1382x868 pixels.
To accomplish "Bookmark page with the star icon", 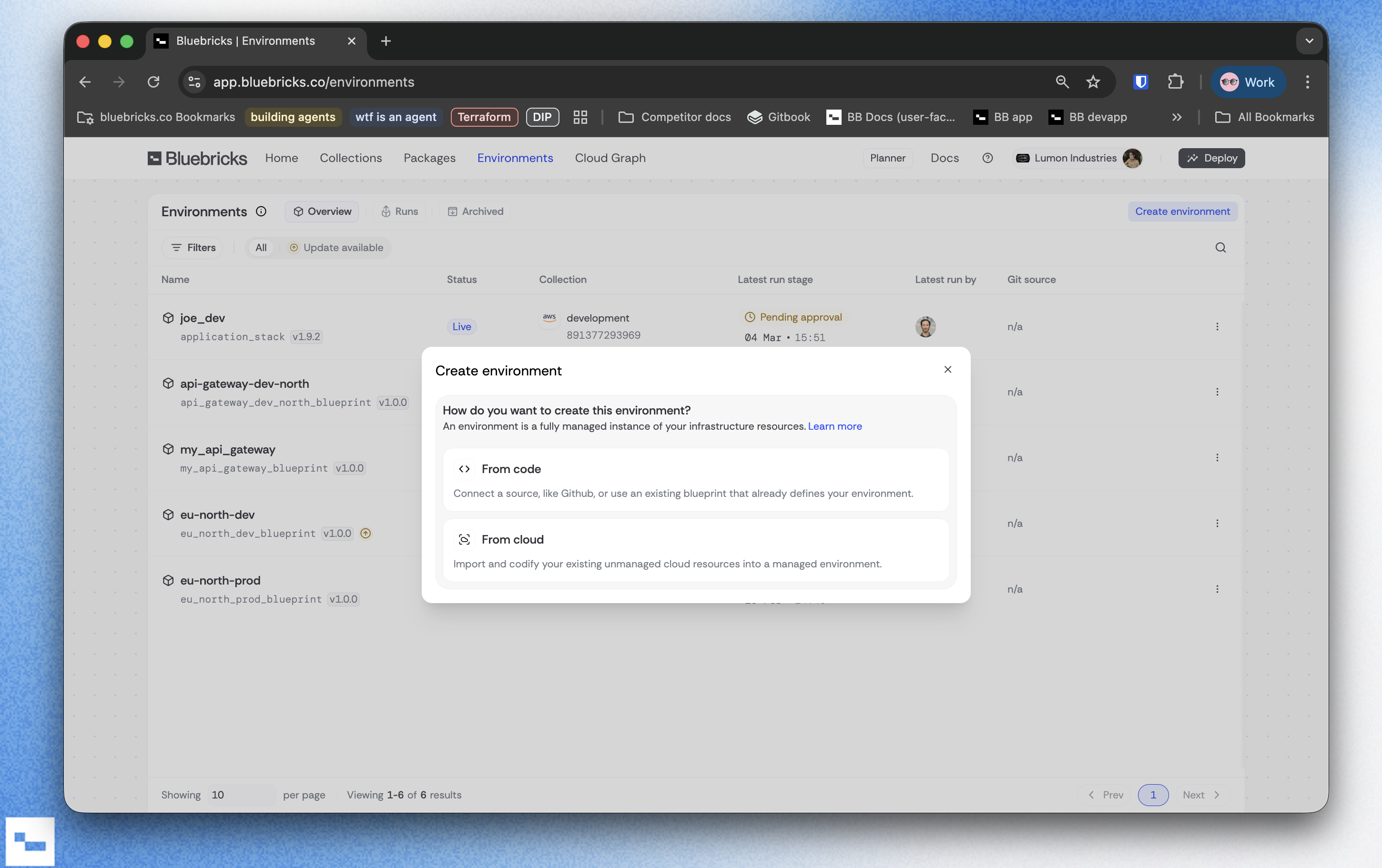I will pos(1093,82).
